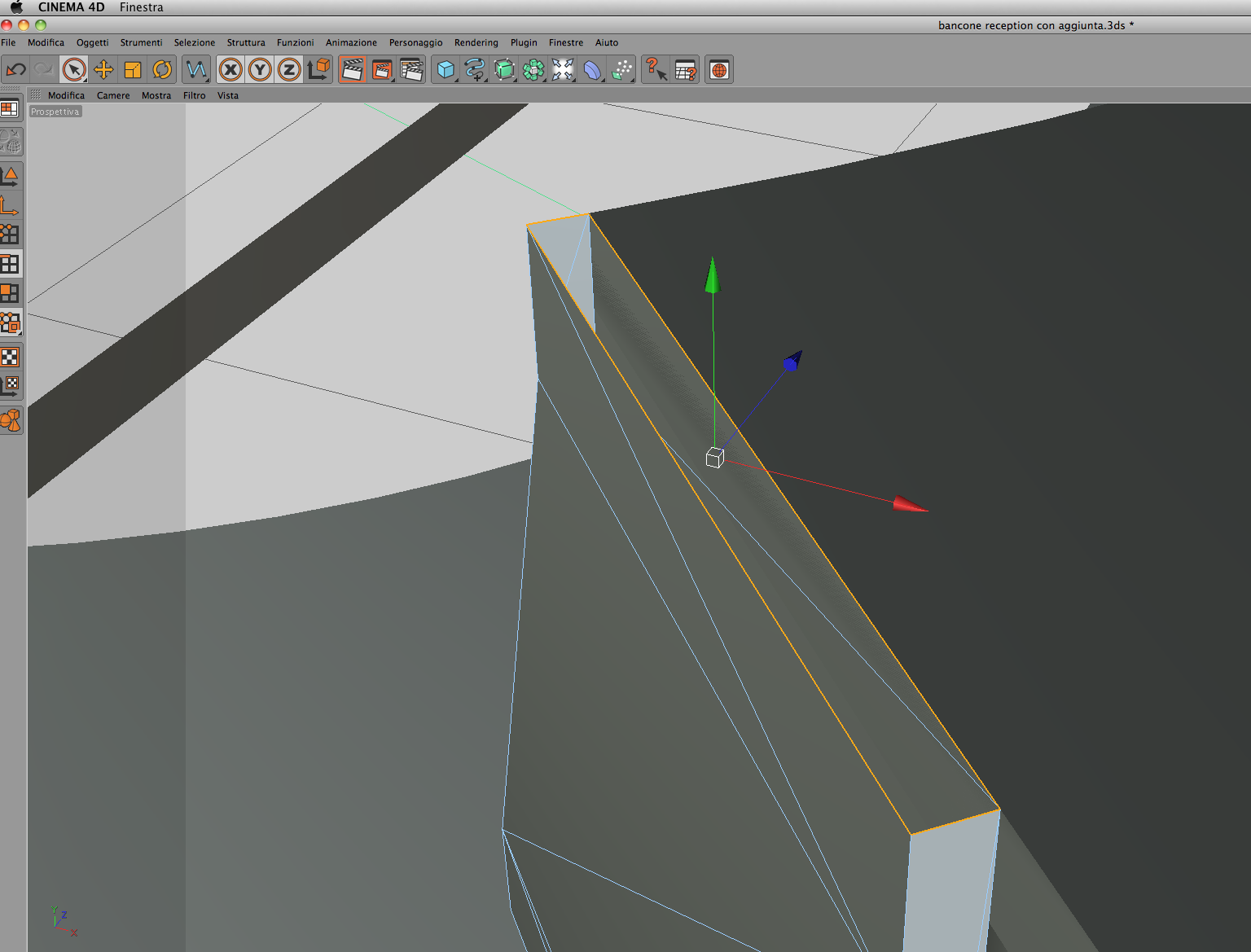Switch to Points mode
Viewport: 1251px width, 952px height.
click(10, 234)
